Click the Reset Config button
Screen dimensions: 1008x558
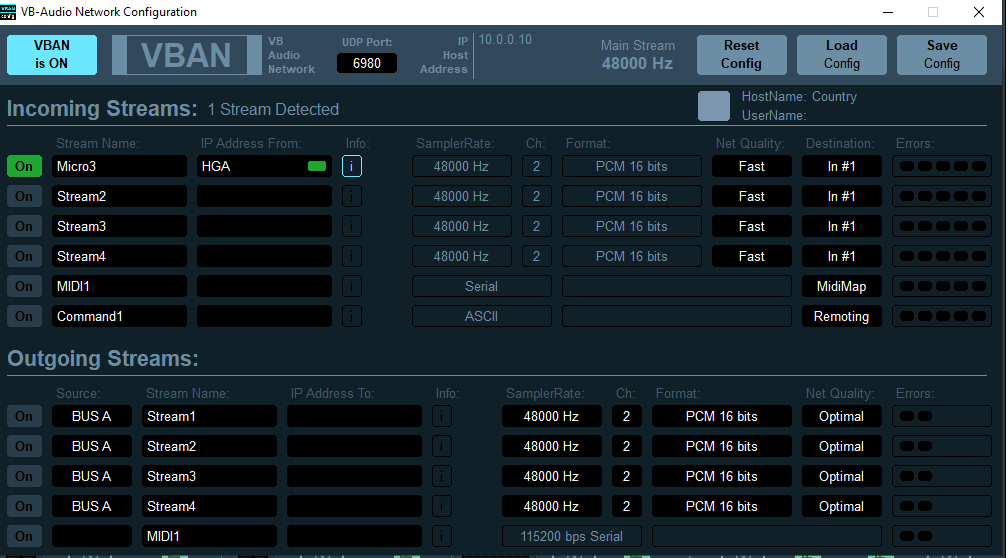point(741,55)
